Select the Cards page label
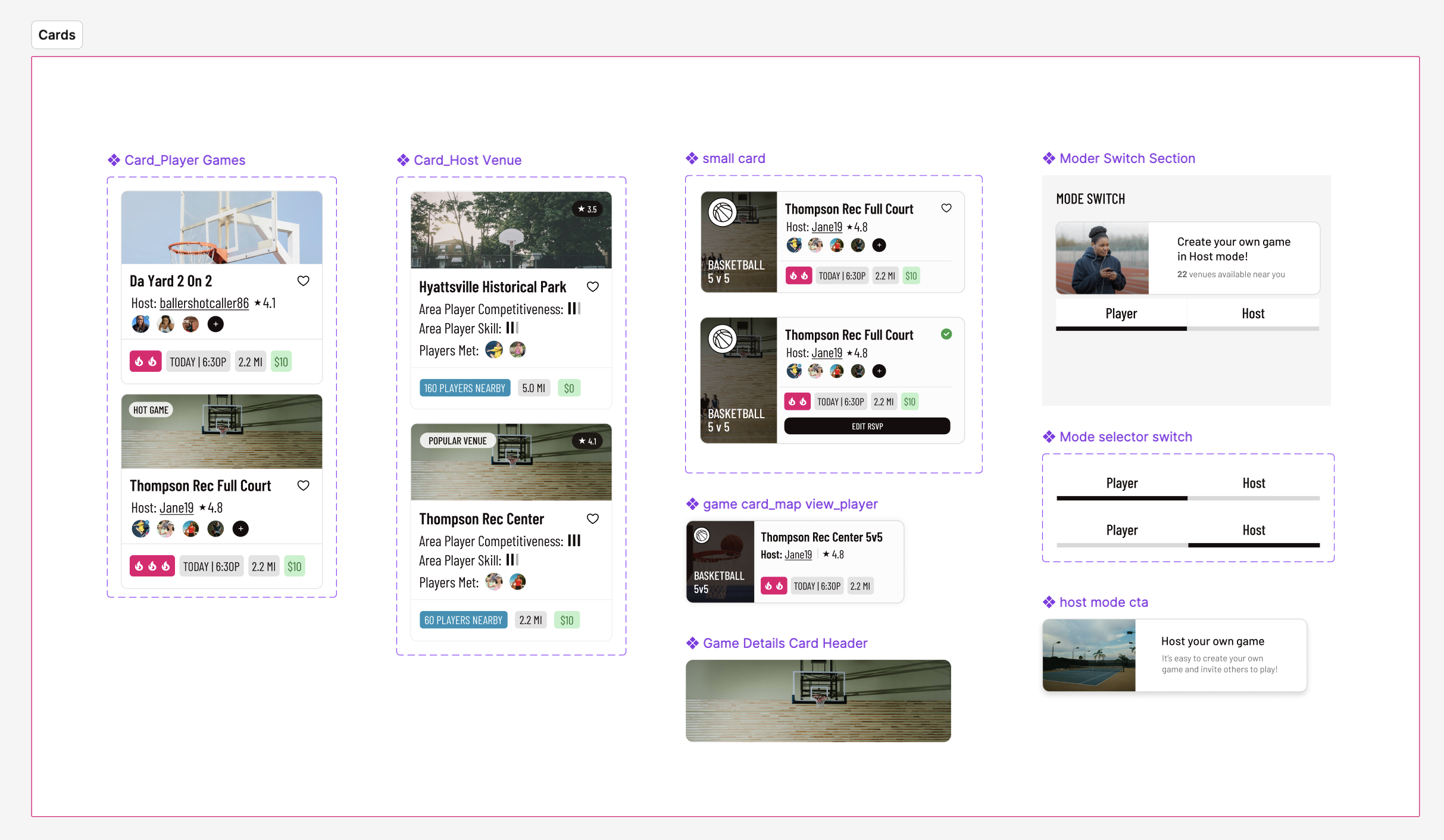The width and height of the screenshot is (1444, 840). pyautogui.click(x=57, y=35)
